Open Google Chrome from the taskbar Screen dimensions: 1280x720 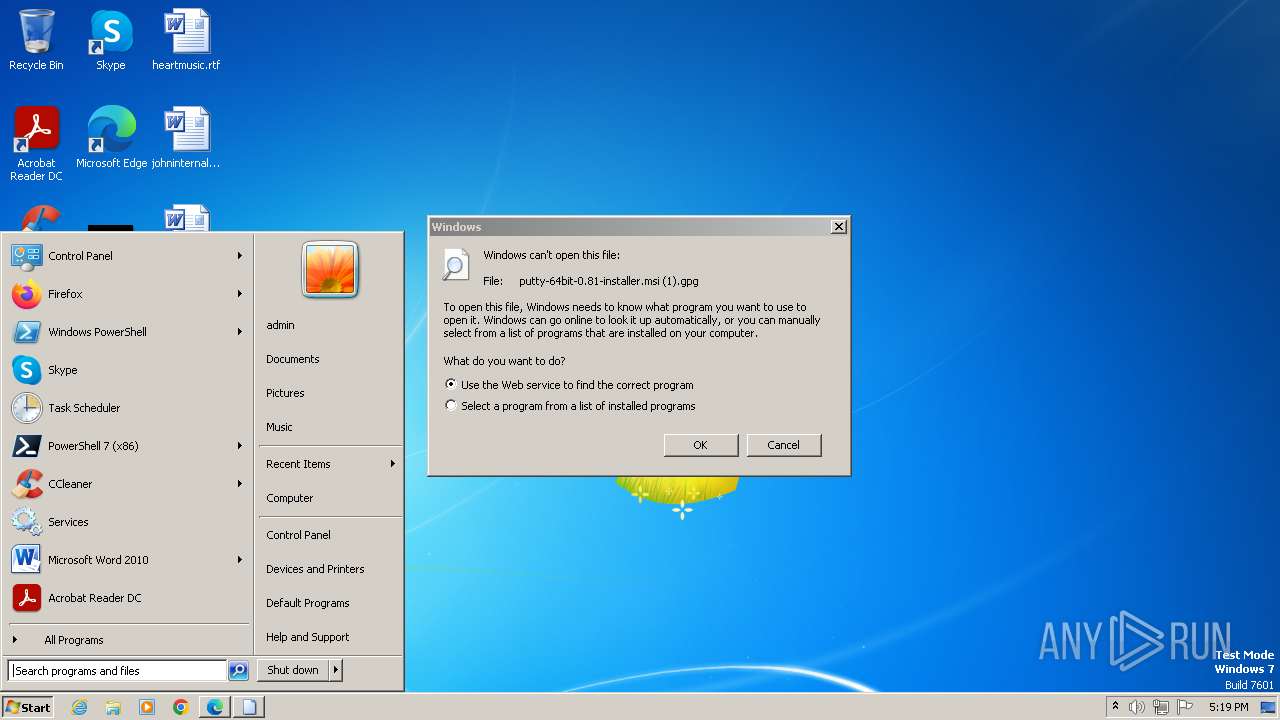181,707
